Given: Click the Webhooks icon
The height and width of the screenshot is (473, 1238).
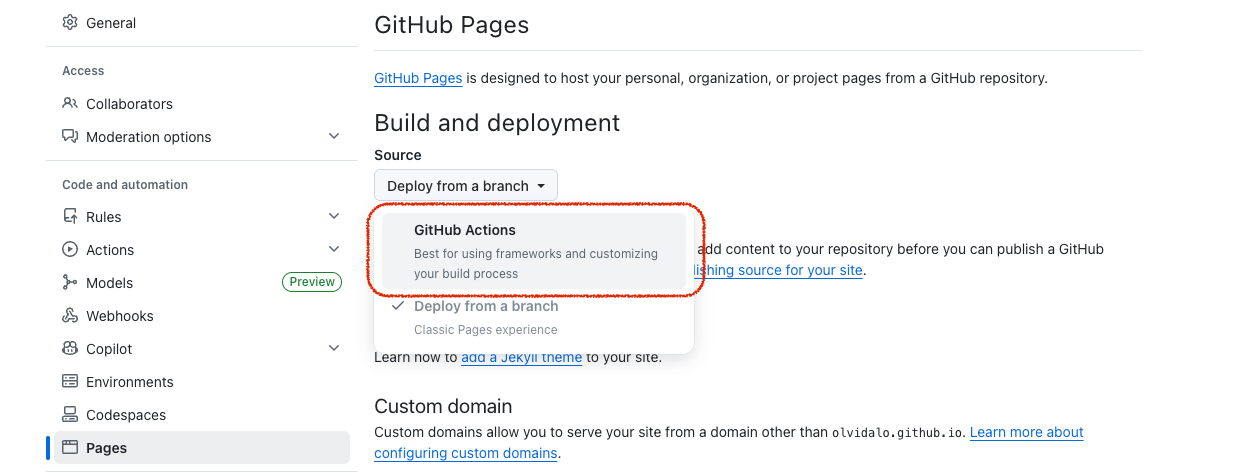Looking at the screenshot, I should (70, 316).
